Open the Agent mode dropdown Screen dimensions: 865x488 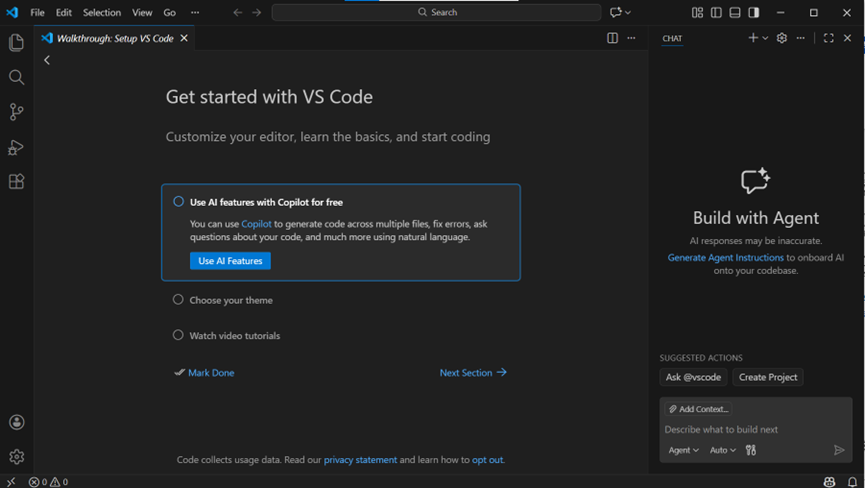pyautogui.click(x=684, y=450)
